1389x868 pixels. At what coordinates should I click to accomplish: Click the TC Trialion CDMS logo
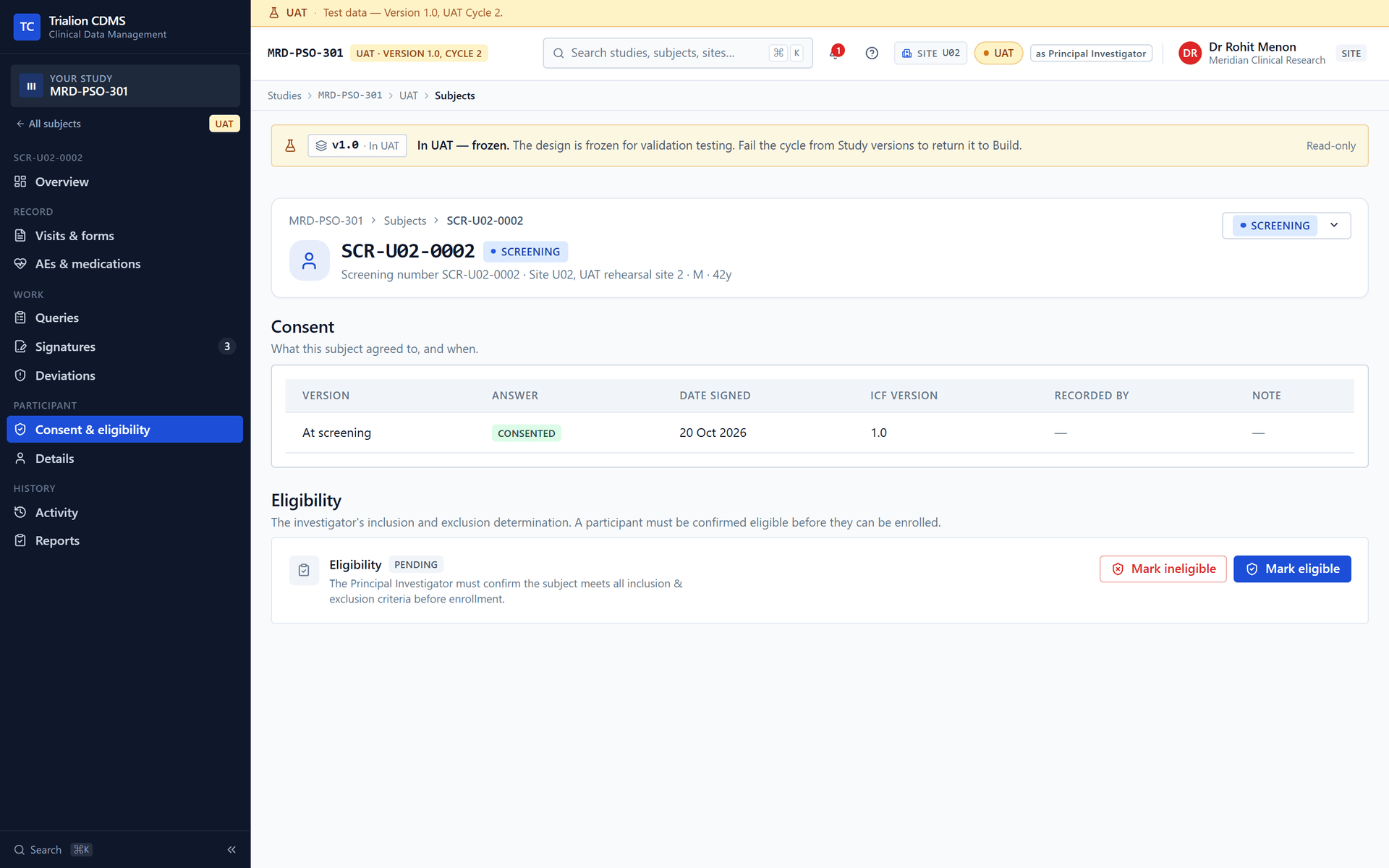[x=27, y=27]
